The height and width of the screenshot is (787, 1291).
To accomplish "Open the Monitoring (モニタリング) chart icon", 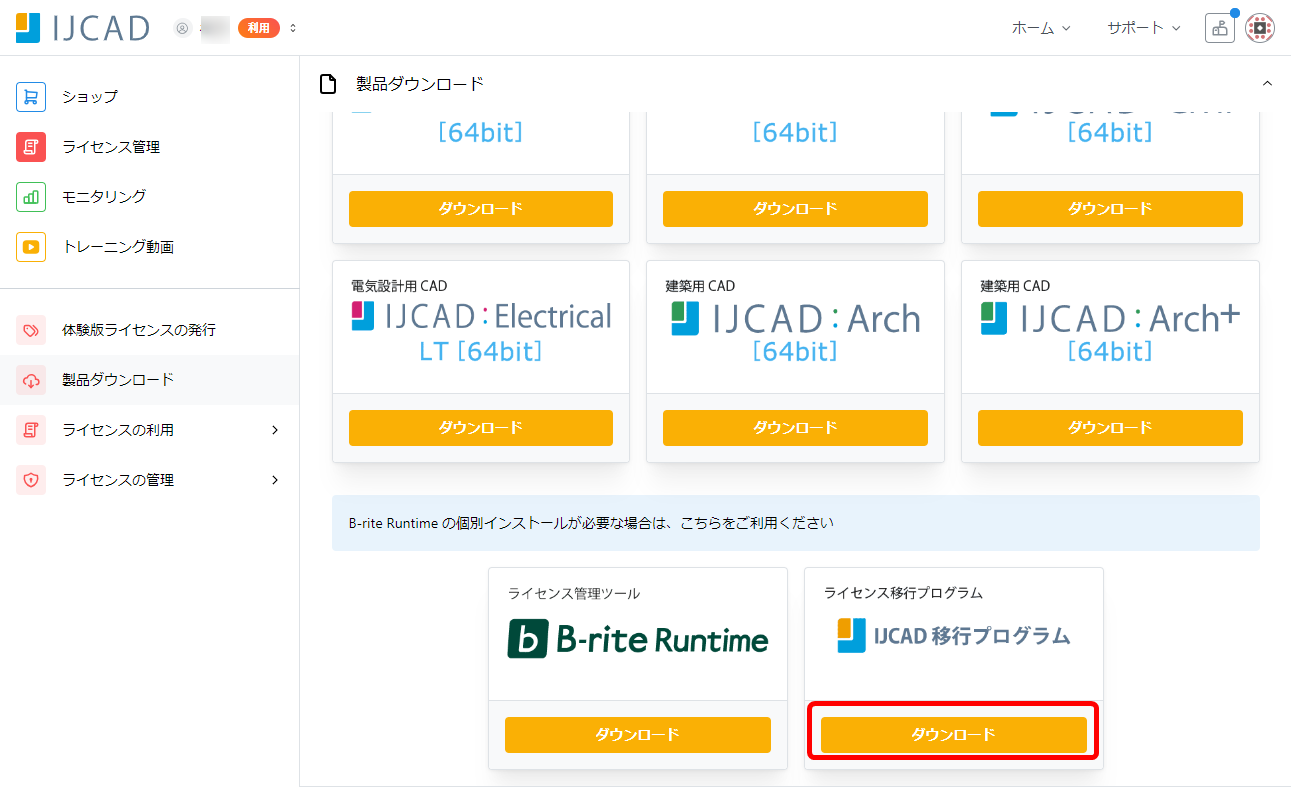I will [31, 197].
